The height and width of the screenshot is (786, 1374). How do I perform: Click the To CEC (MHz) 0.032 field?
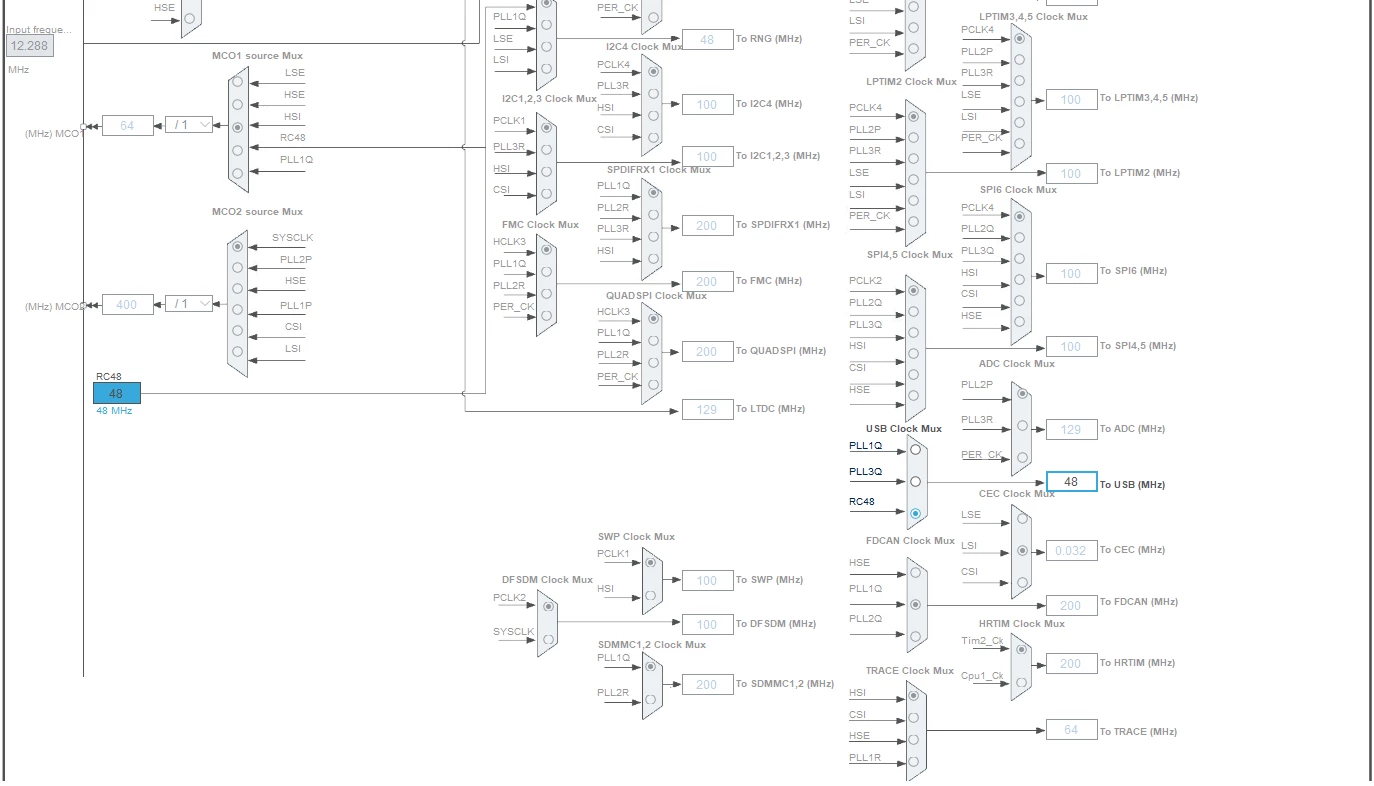[1072, 551]
